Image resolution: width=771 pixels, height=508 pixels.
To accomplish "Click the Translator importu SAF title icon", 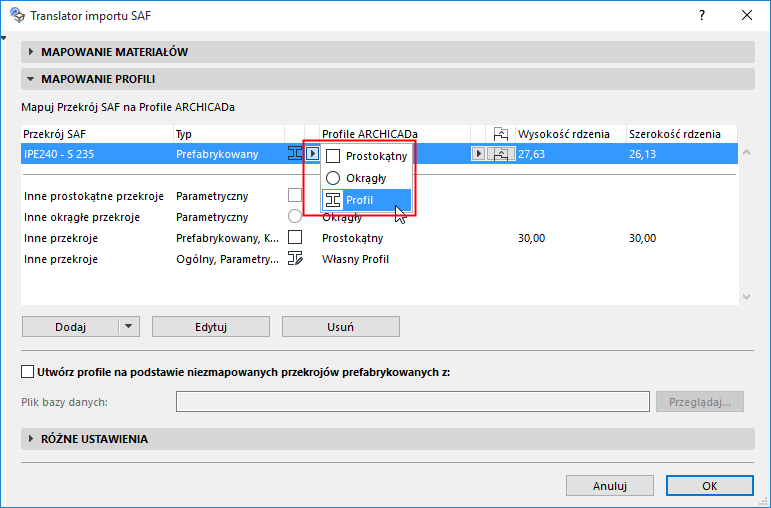I will click(x=17, y=15).
